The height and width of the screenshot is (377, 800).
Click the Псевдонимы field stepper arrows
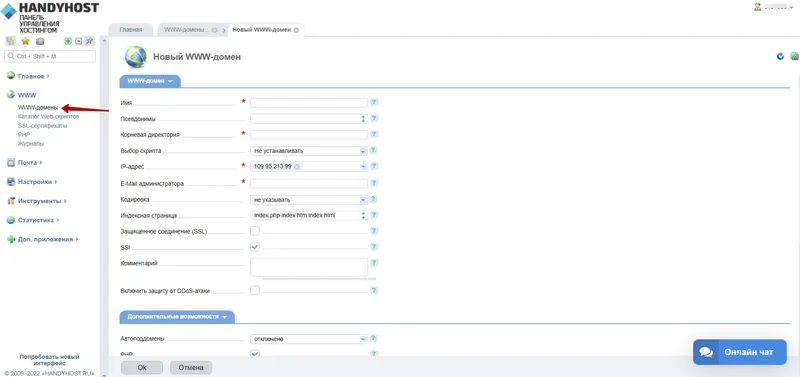[x=363, y=118]
